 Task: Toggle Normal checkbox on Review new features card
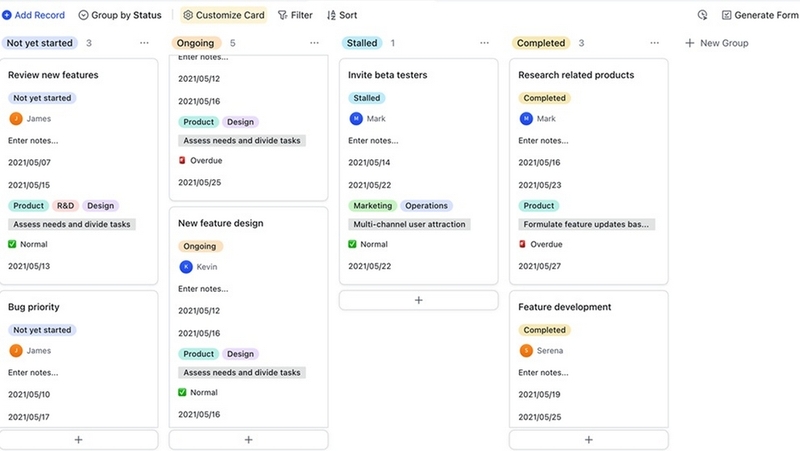12,244
